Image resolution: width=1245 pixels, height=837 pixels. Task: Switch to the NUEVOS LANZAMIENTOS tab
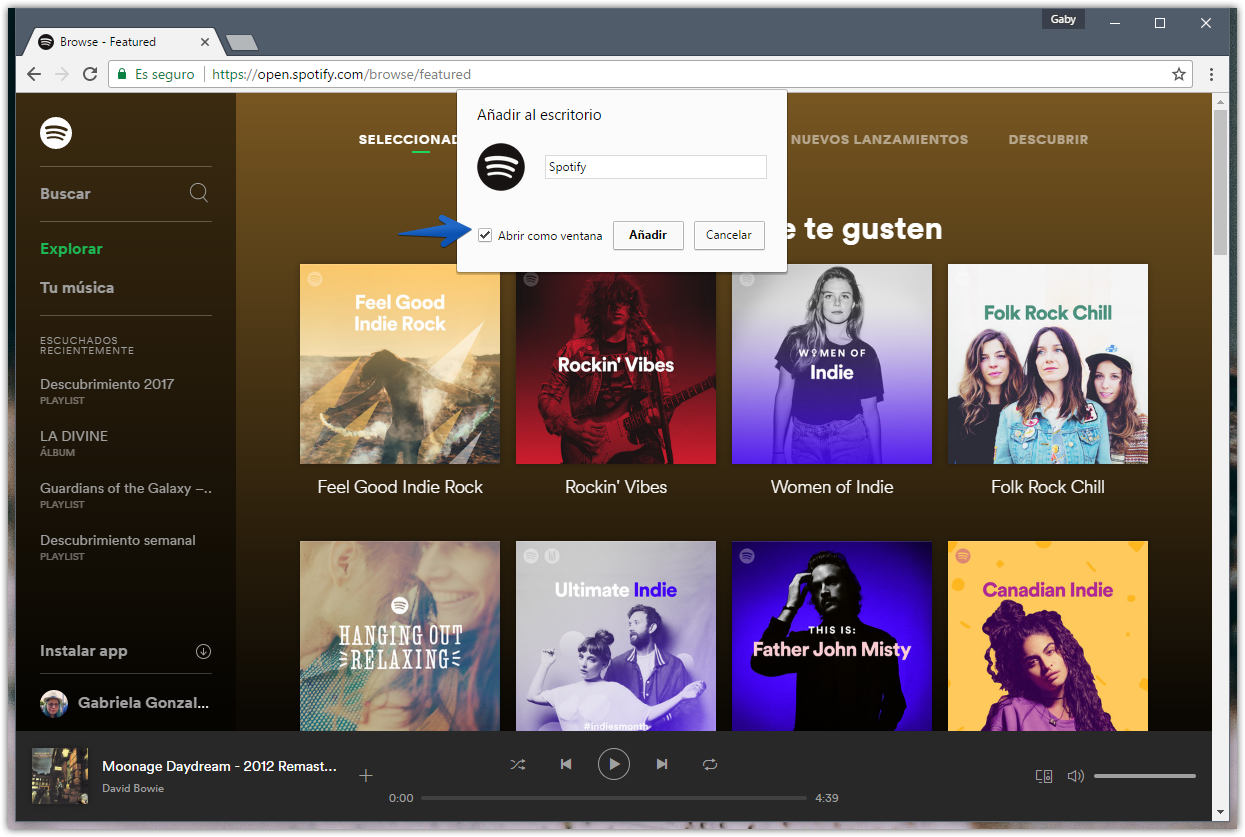pos(879,140)
